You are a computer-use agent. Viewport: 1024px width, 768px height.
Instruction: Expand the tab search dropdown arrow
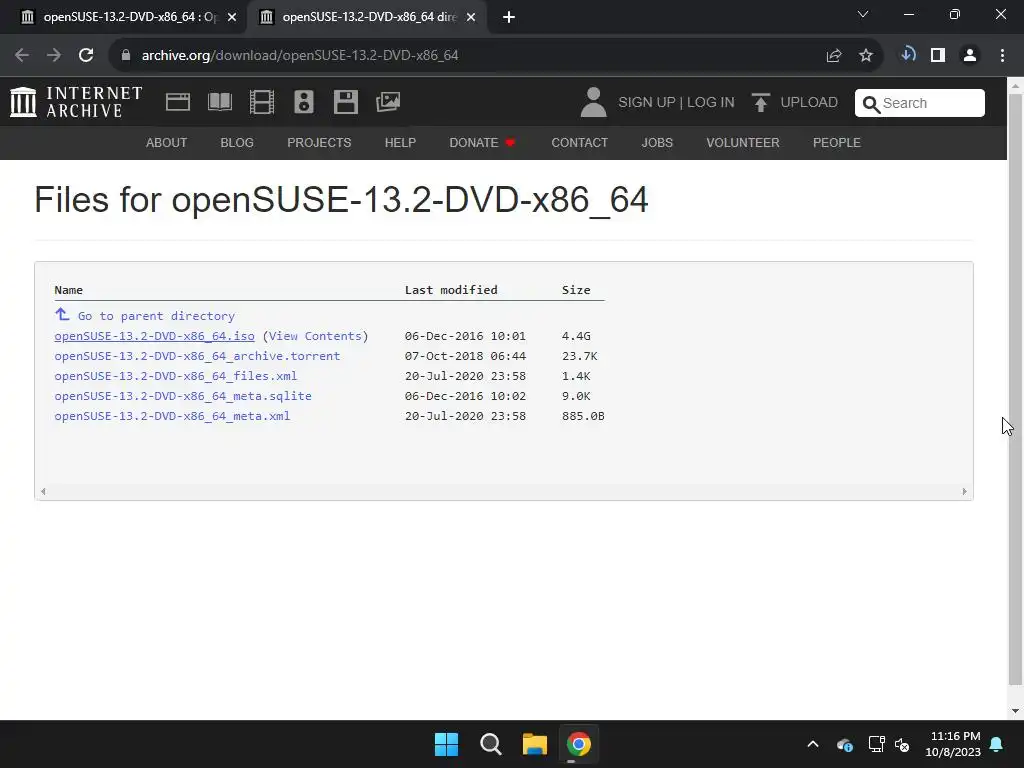(x=863, y=14)
